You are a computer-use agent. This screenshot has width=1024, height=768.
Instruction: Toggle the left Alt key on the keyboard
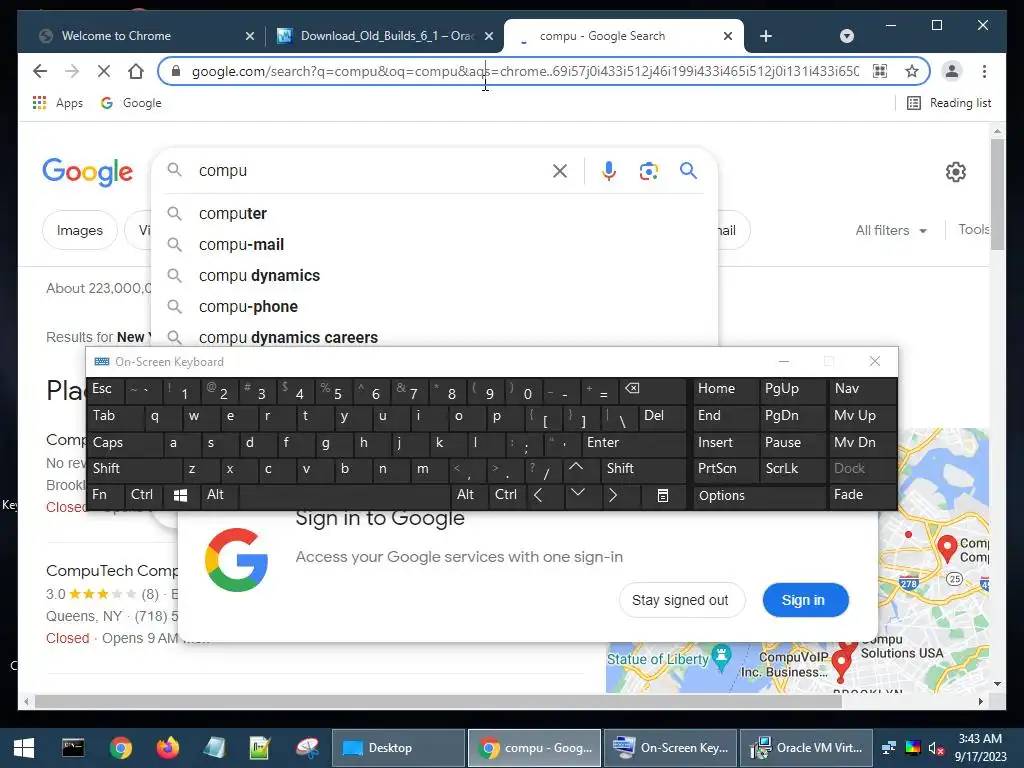click(219, 495)
